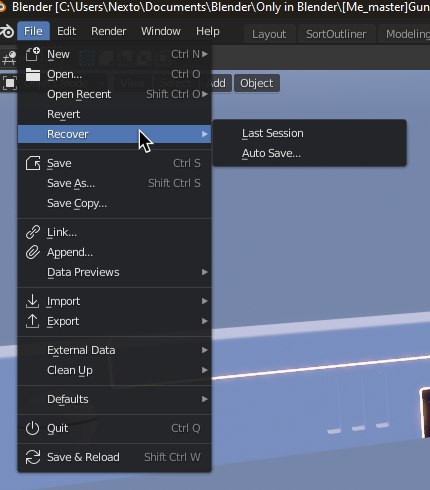Expand the Open Recent submenu
The height and width of the screenshot is (490, 430).
tap(115, 94)
